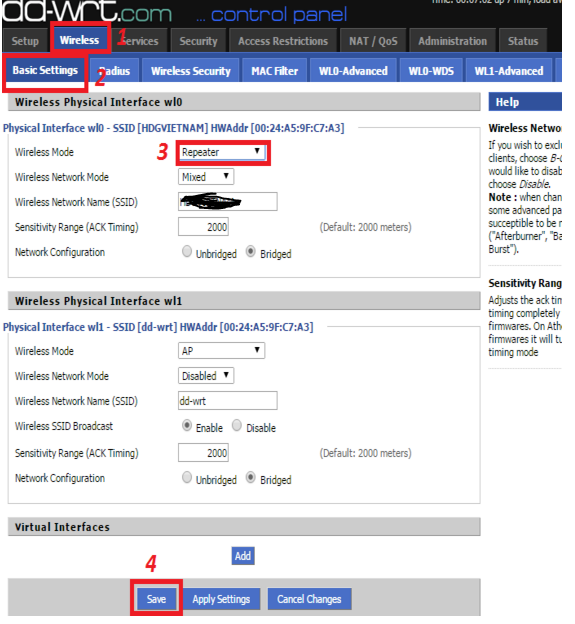
Task: Open the Wireless Security sub-tab
Action: coord(191,71)
